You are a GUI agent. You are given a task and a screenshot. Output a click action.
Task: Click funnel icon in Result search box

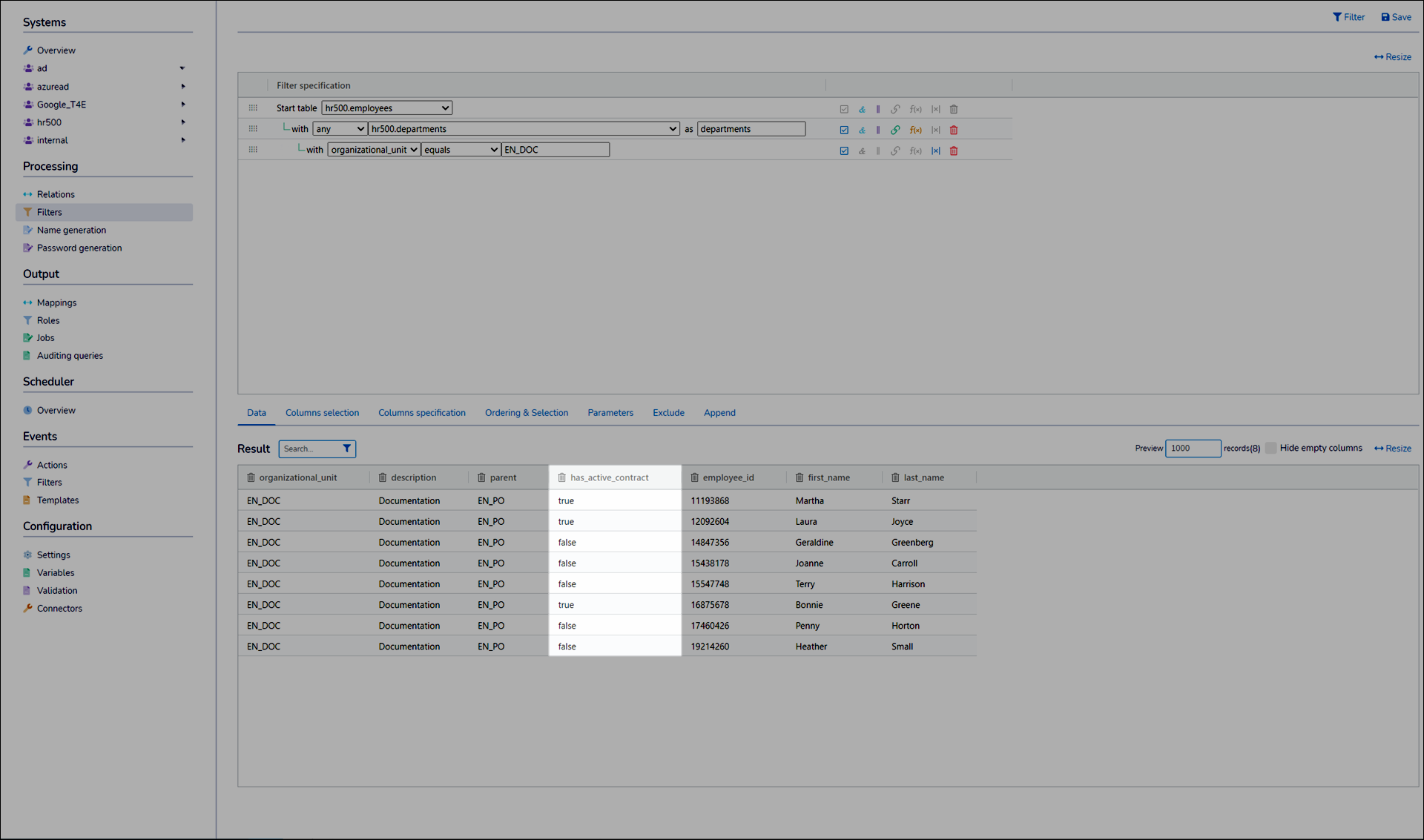tap(346, 449)
